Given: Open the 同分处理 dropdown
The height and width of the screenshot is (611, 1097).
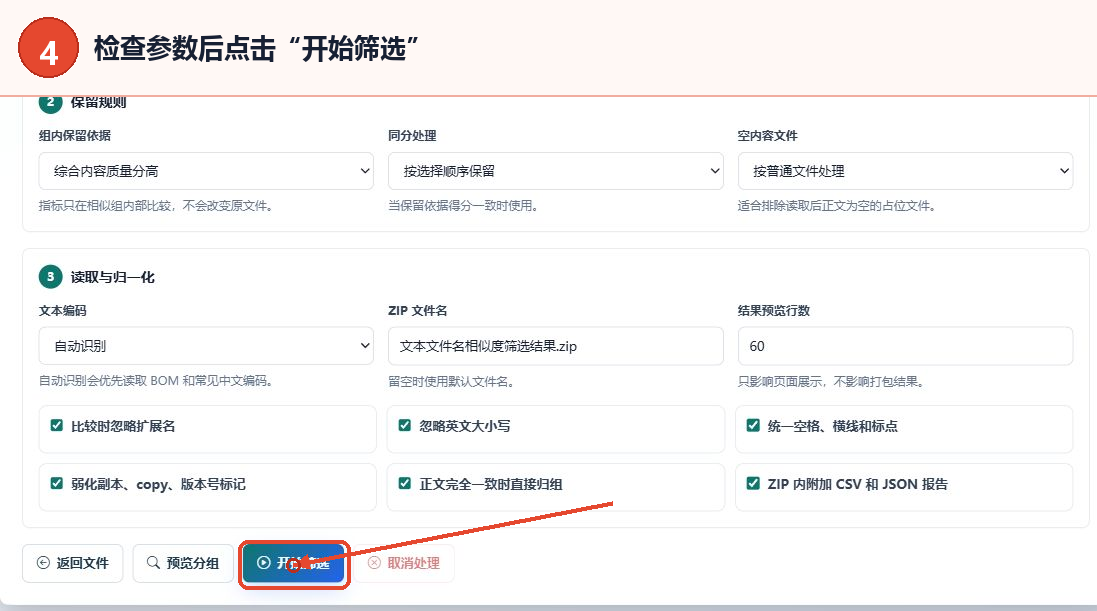Looking at the screenshot, I should [x=555, y=171].
